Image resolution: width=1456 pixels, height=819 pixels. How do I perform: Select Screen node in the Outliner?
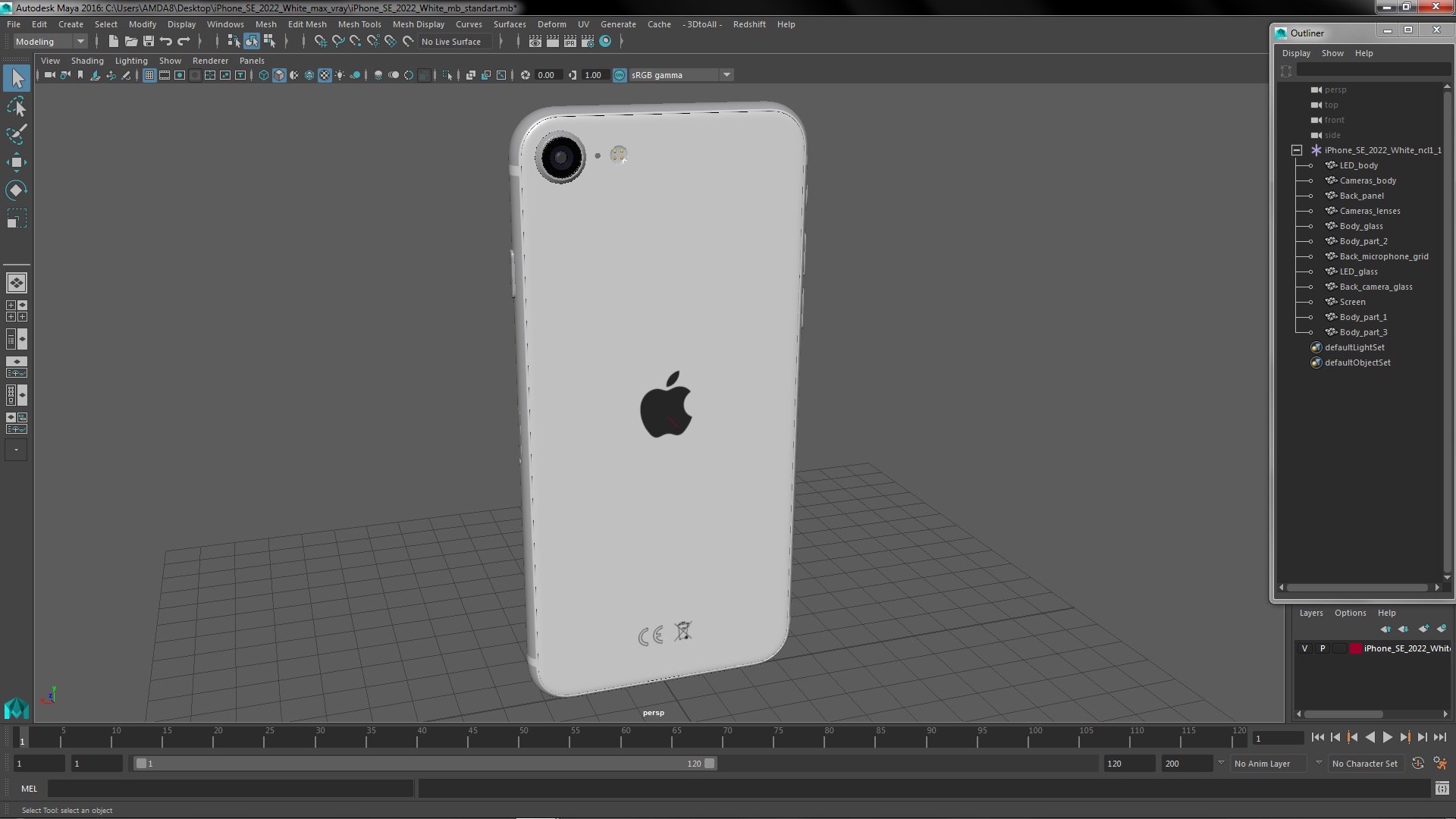1352,302
